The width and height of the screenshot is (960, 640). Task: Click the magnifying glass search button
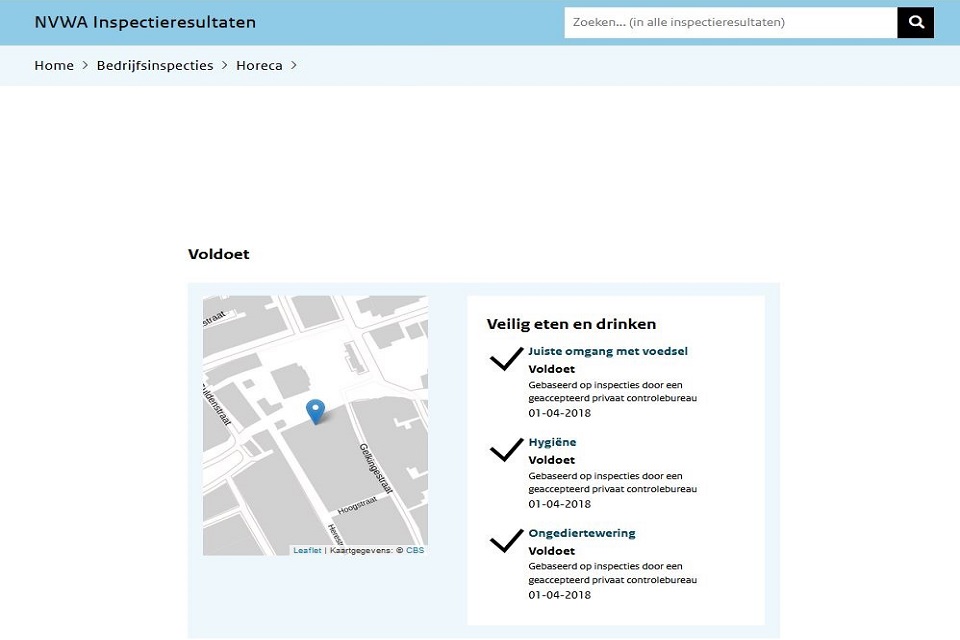pos(915,22)
